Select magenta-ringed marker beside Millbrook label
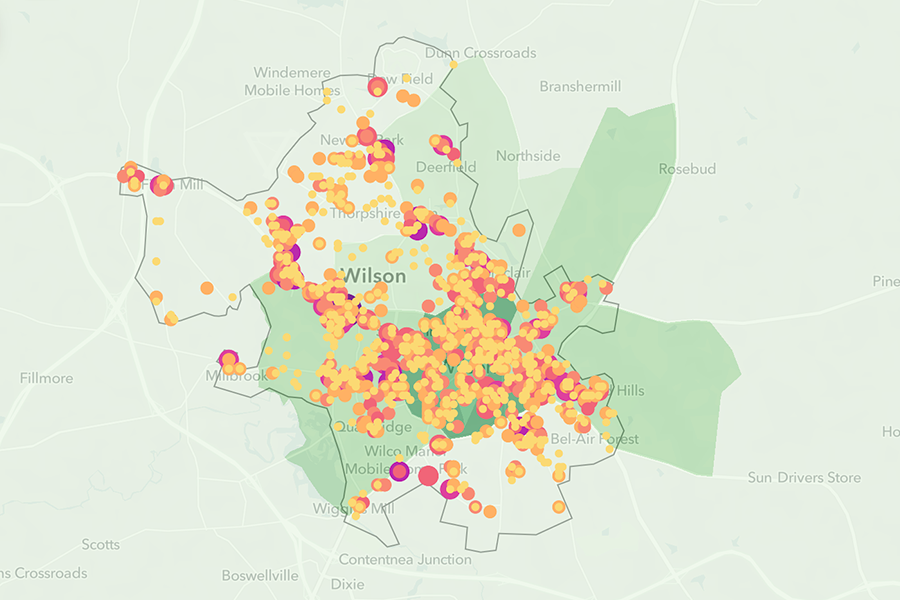900x600 pixels. click(228, 360)
